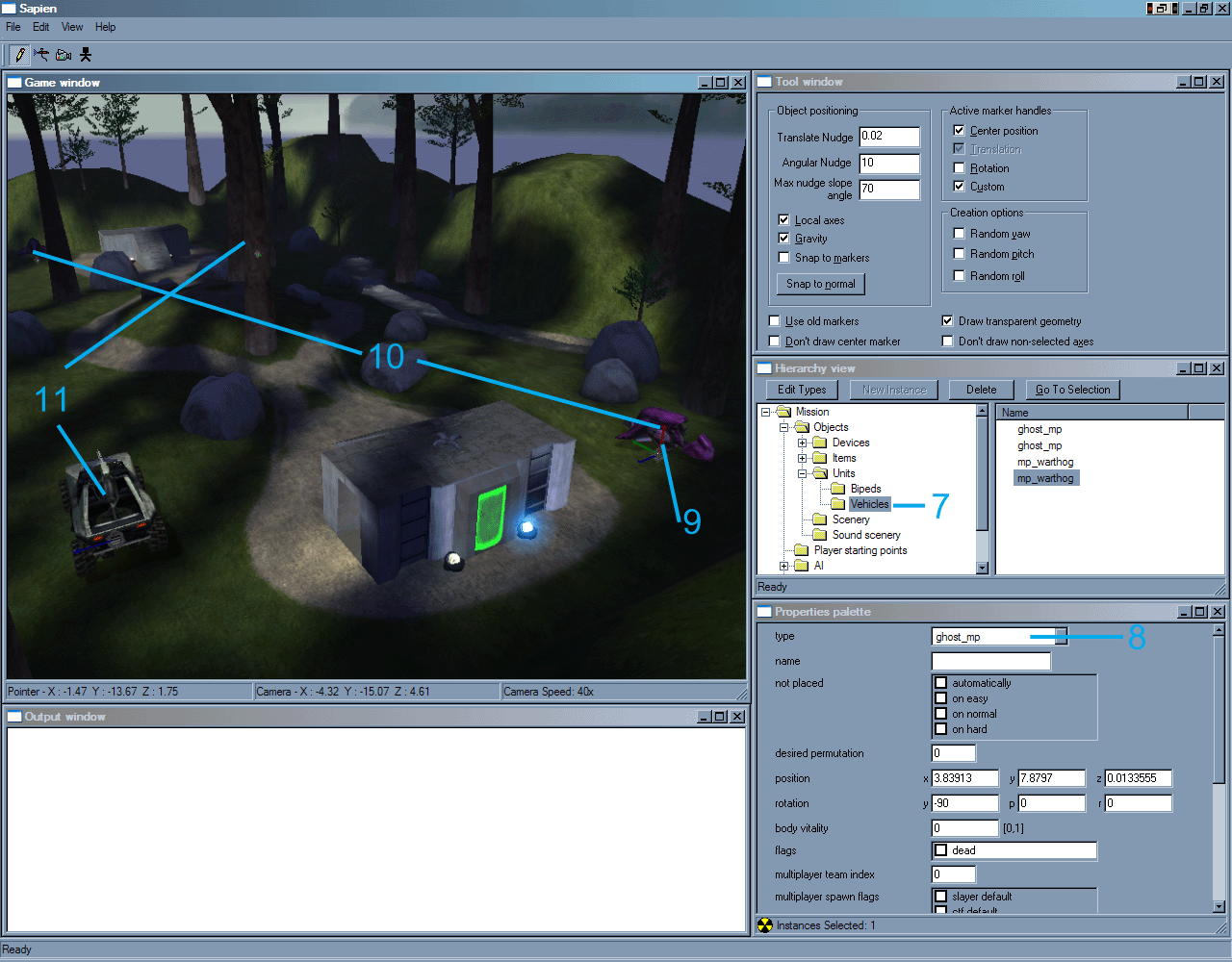Collapse the Mission tree node

766,412
